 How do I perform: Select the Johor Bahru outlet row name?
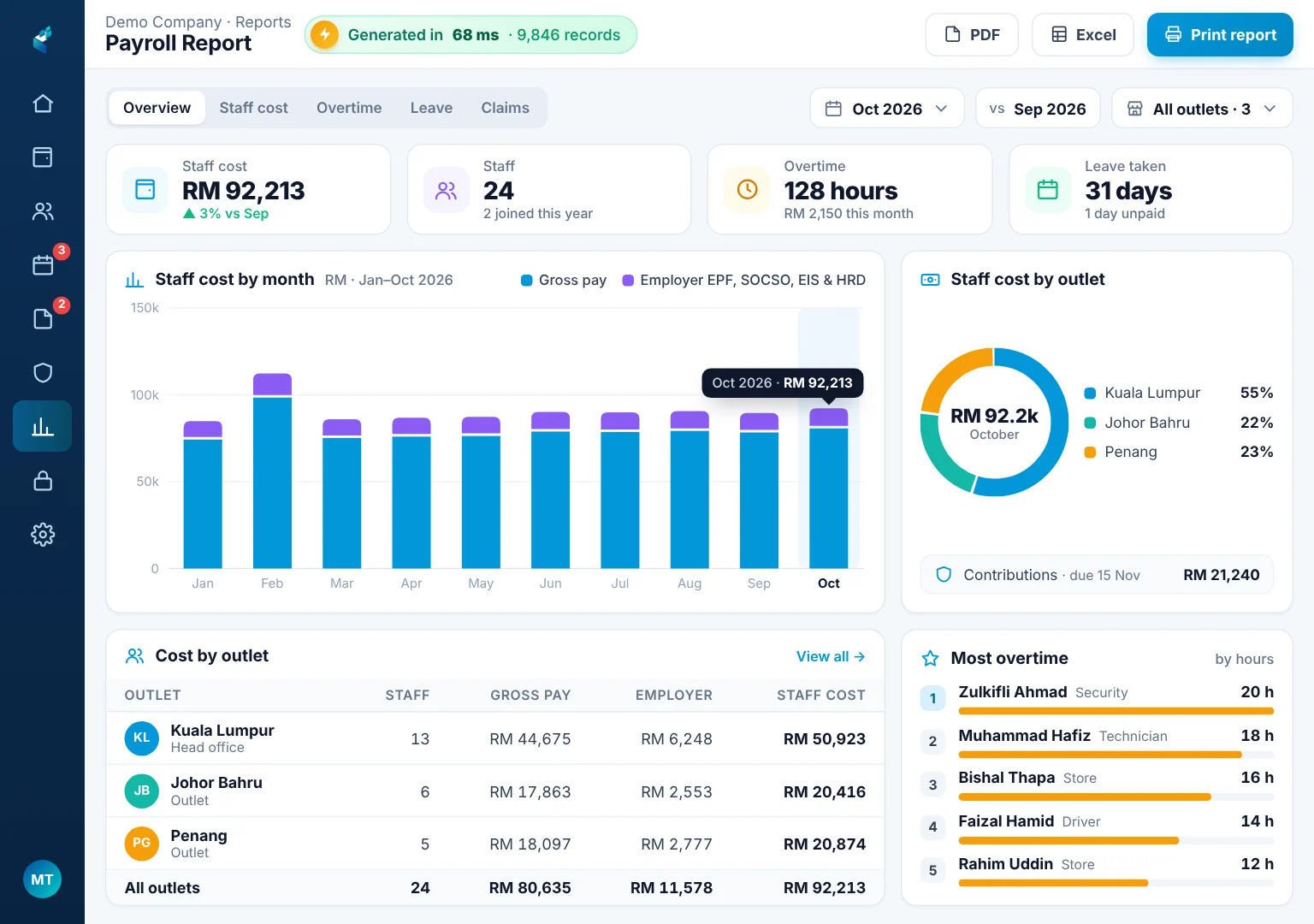pyautogui.click(x=216, y=783)
